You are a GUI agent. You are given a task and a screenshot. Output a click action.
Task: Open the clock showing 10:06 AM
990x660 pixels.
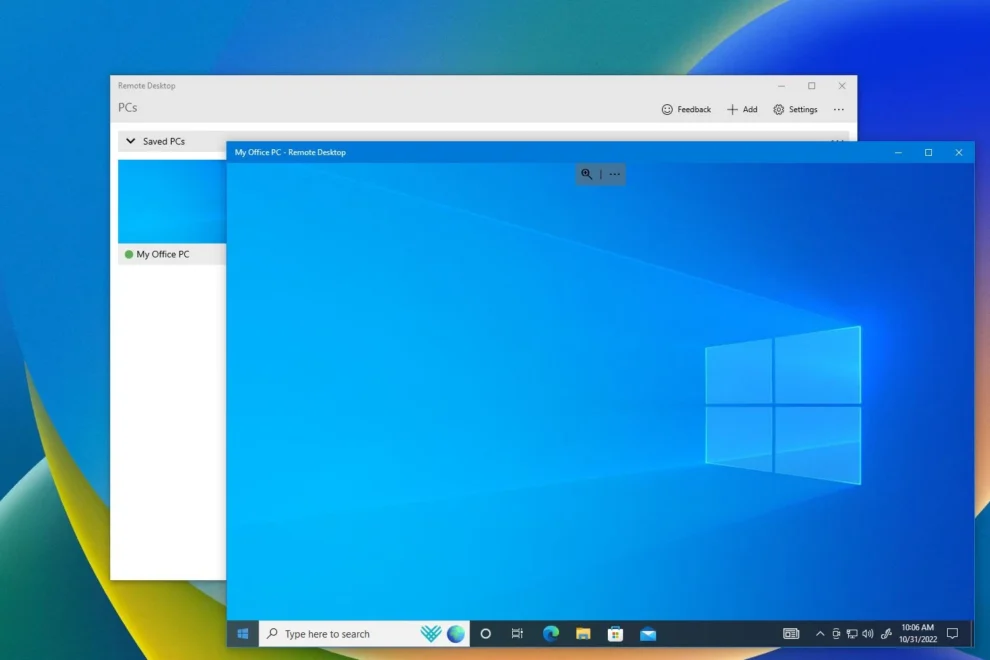[x=918, y=633]
